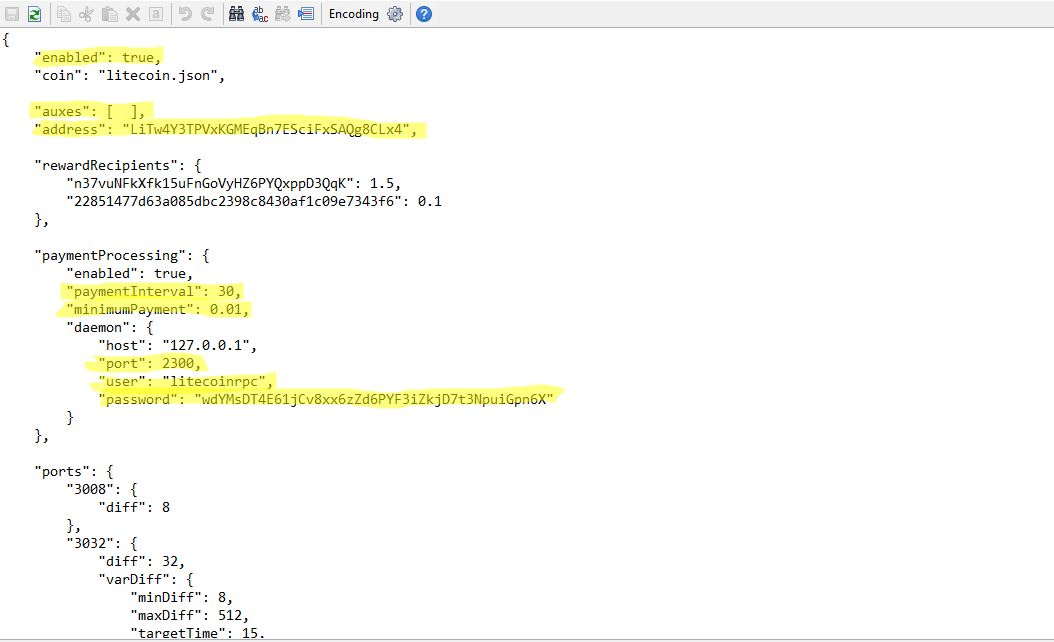This screenshot has width=1054, height=642.
Task: Click the "enabled": true line at top
Action: [x=98, y=58]
